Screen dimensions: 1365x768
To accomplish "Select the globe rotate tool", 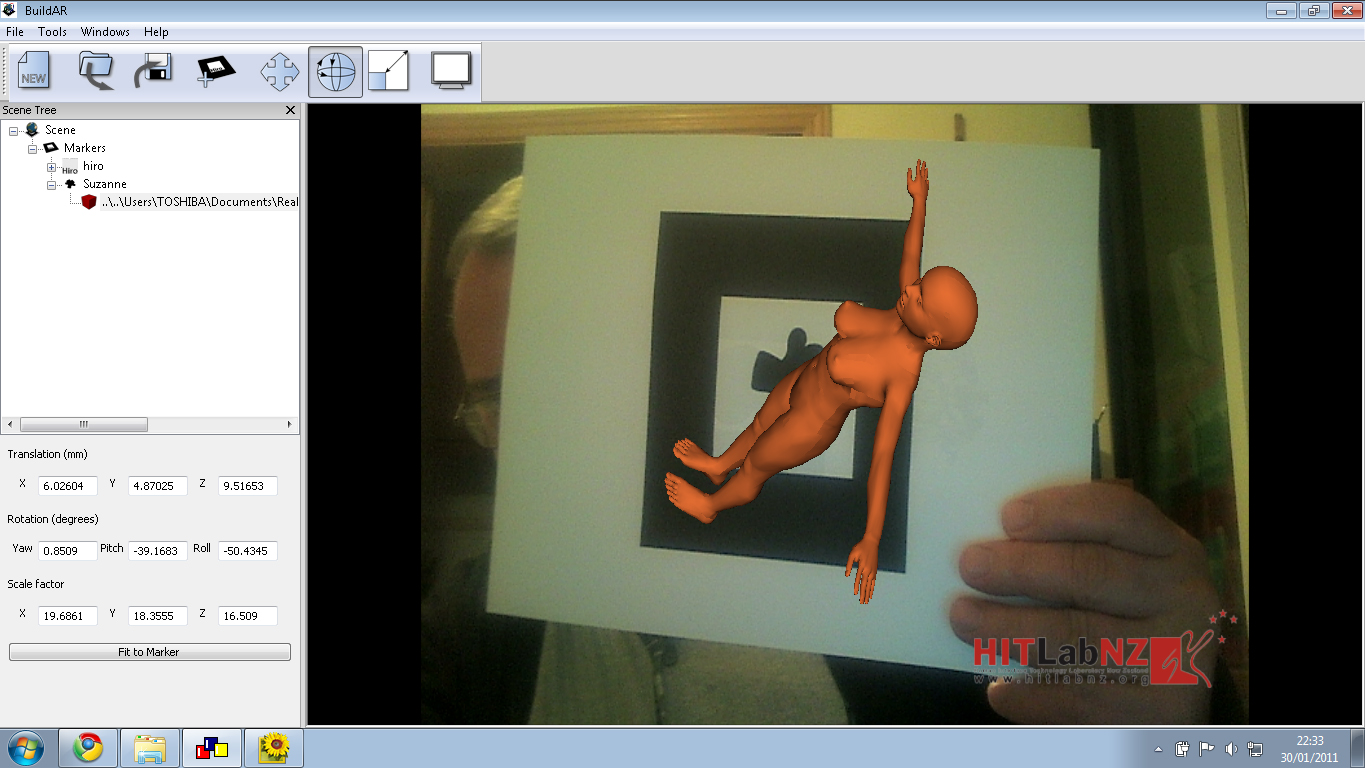I will coord(335,72).
